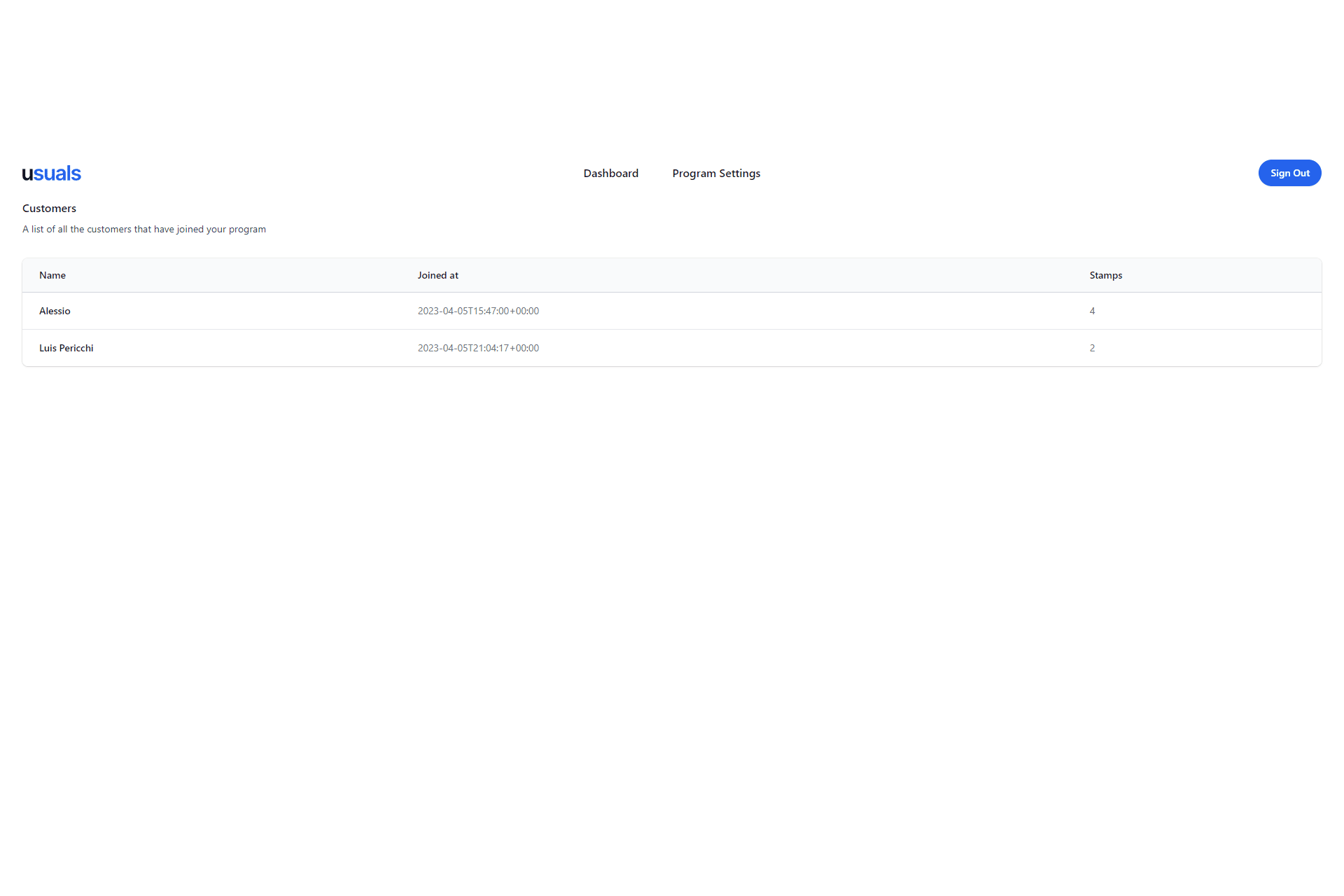Screen dimensions: 1344x896
Task: Click Alessio's stamp count 4
Action: (x=1092, y=311)
